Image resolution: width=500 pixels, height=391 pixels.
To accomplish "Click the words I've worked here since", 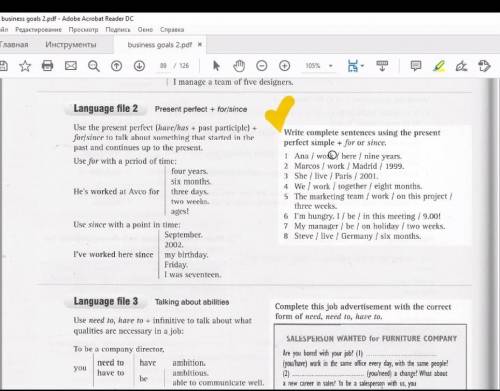I will coord(113,254).
